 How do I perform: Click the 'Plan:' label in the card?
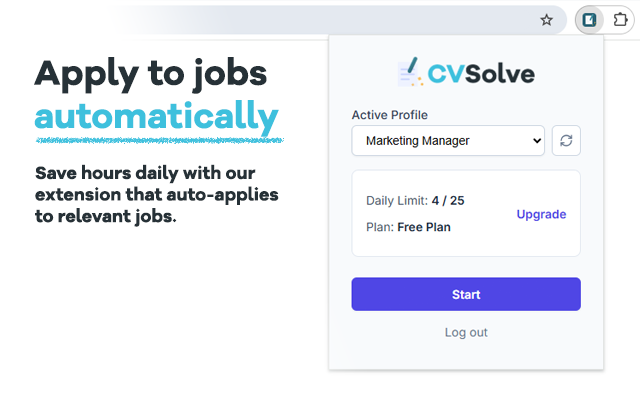pos(380,227)
